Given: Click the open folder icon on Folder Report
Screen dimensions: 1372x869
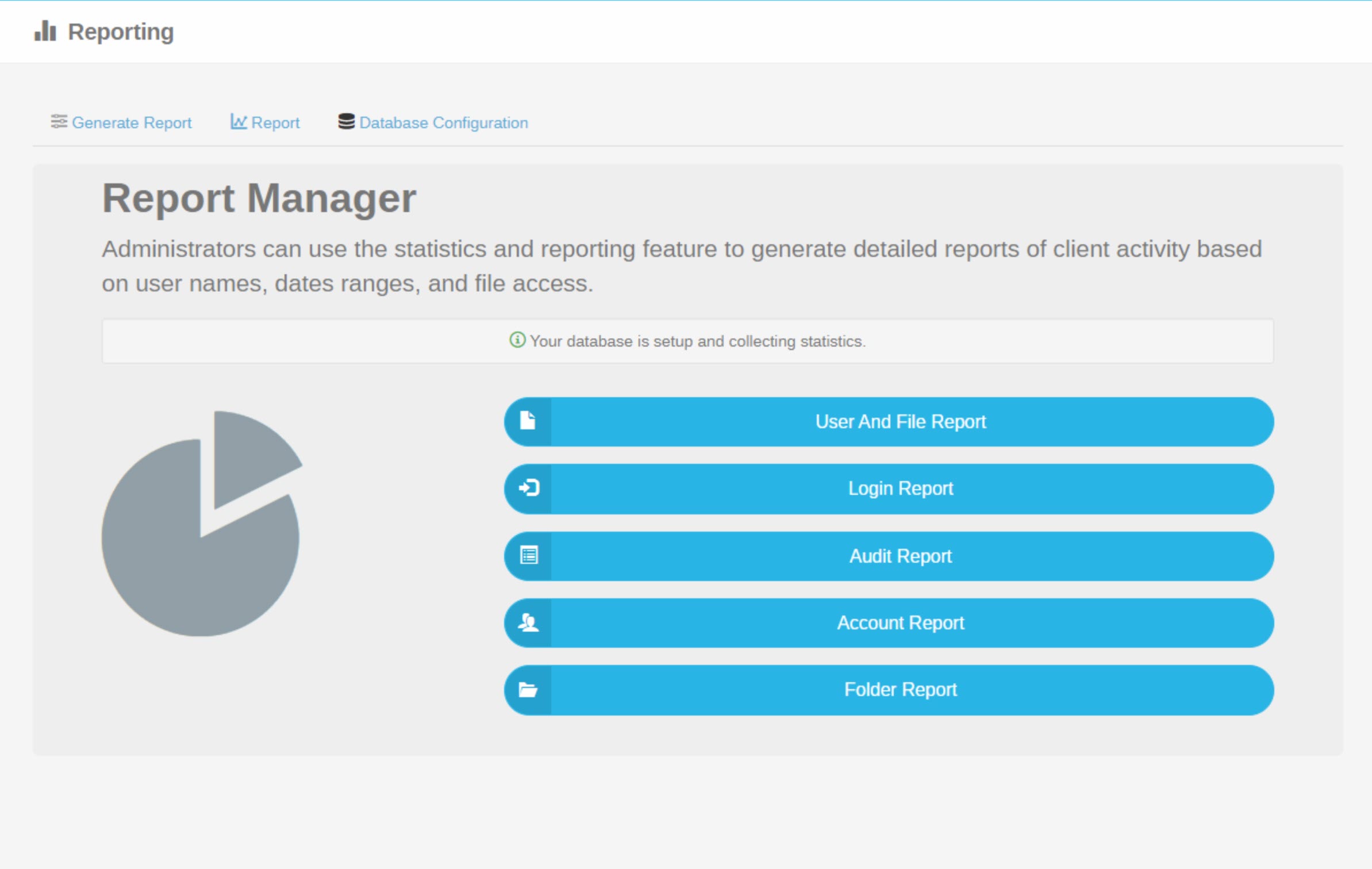Looking at the screenshot, I should [528, 690].
